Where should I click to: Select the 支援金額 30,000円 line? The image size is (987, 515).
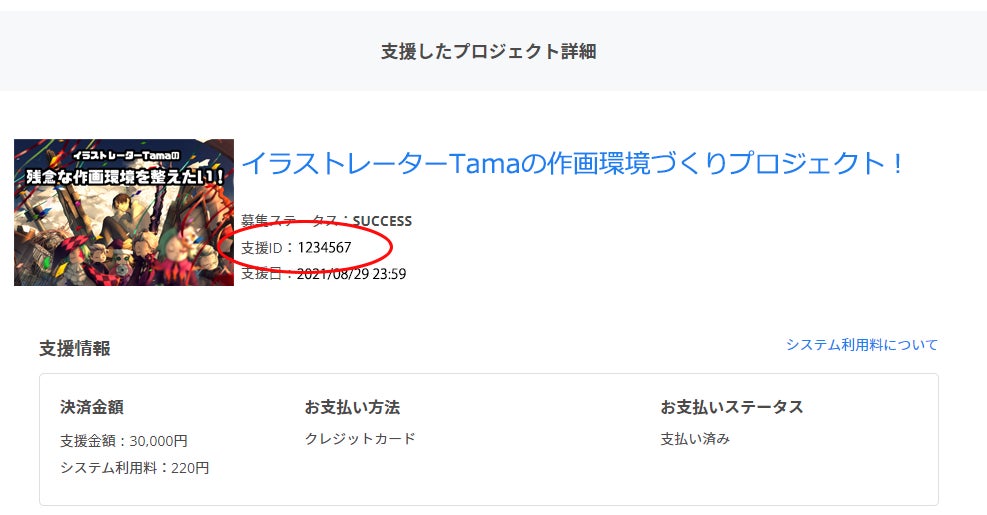(x=124, y=440)
